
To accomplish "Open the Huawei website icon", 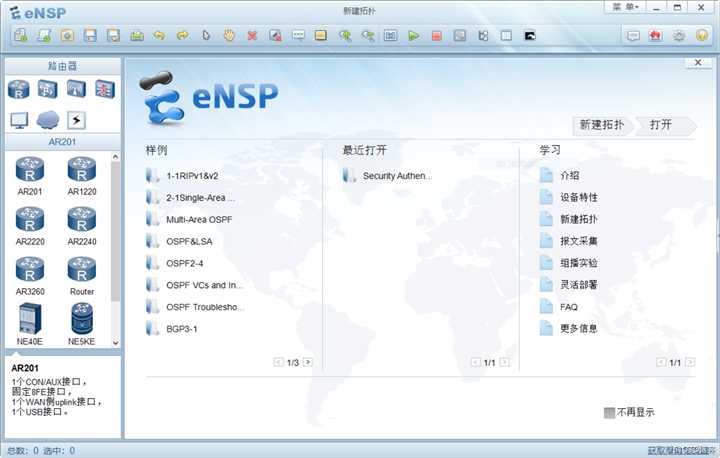I will tap(656, 35).
